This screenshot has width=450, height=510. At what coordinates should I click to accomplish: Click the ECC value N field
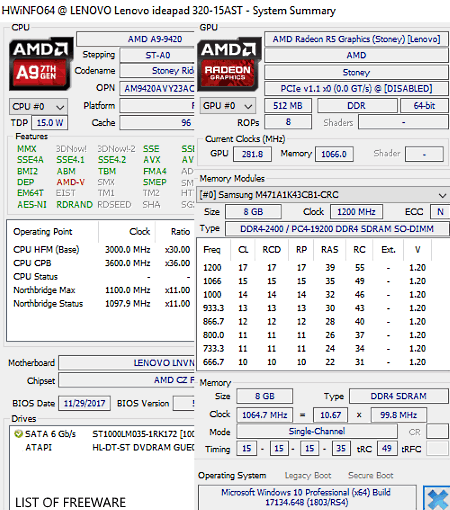pos(440,212)
